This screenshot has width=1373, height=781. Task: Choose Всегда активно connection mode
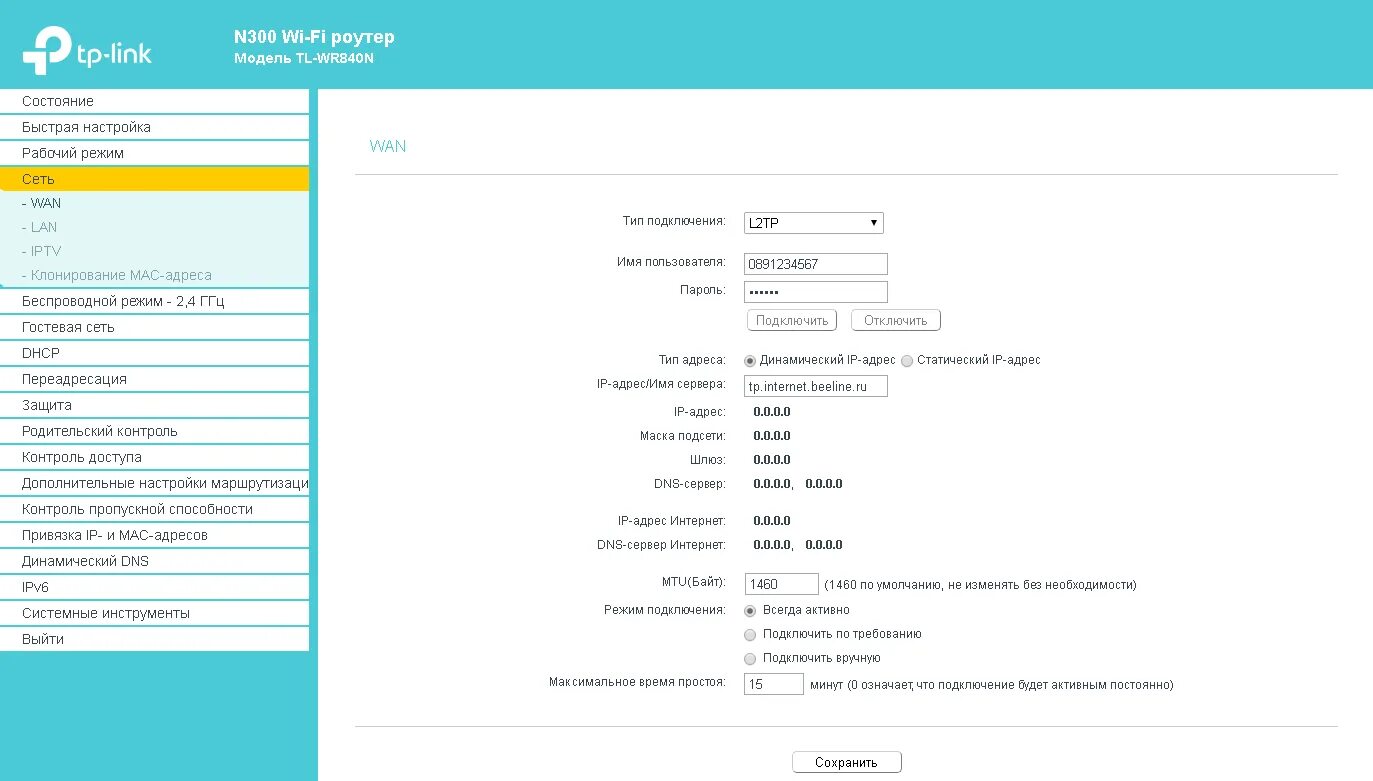point(750,610)
